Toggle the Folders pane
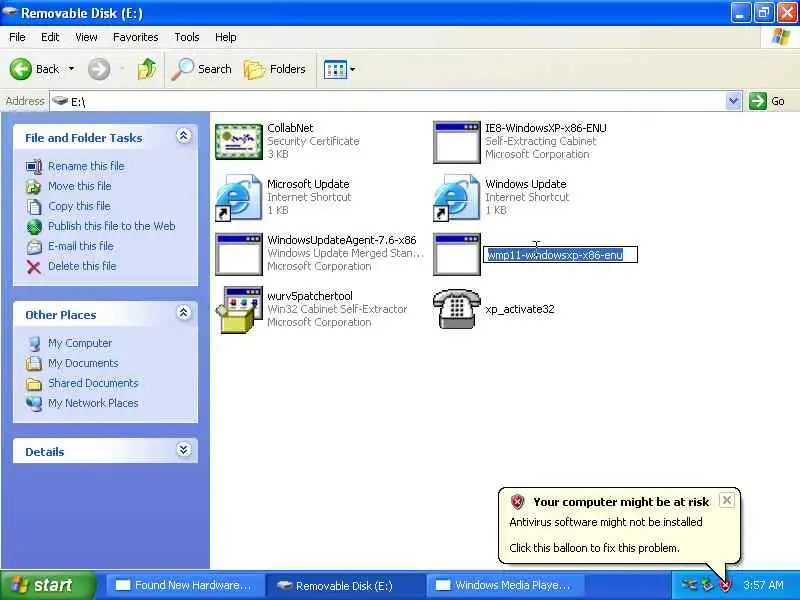The width and height of the screenshot is (800, 600). click(x=275, y=69)
